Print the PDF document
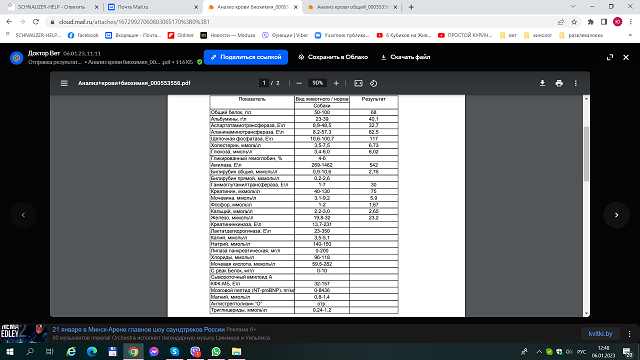640x360 pixels. 559,83
